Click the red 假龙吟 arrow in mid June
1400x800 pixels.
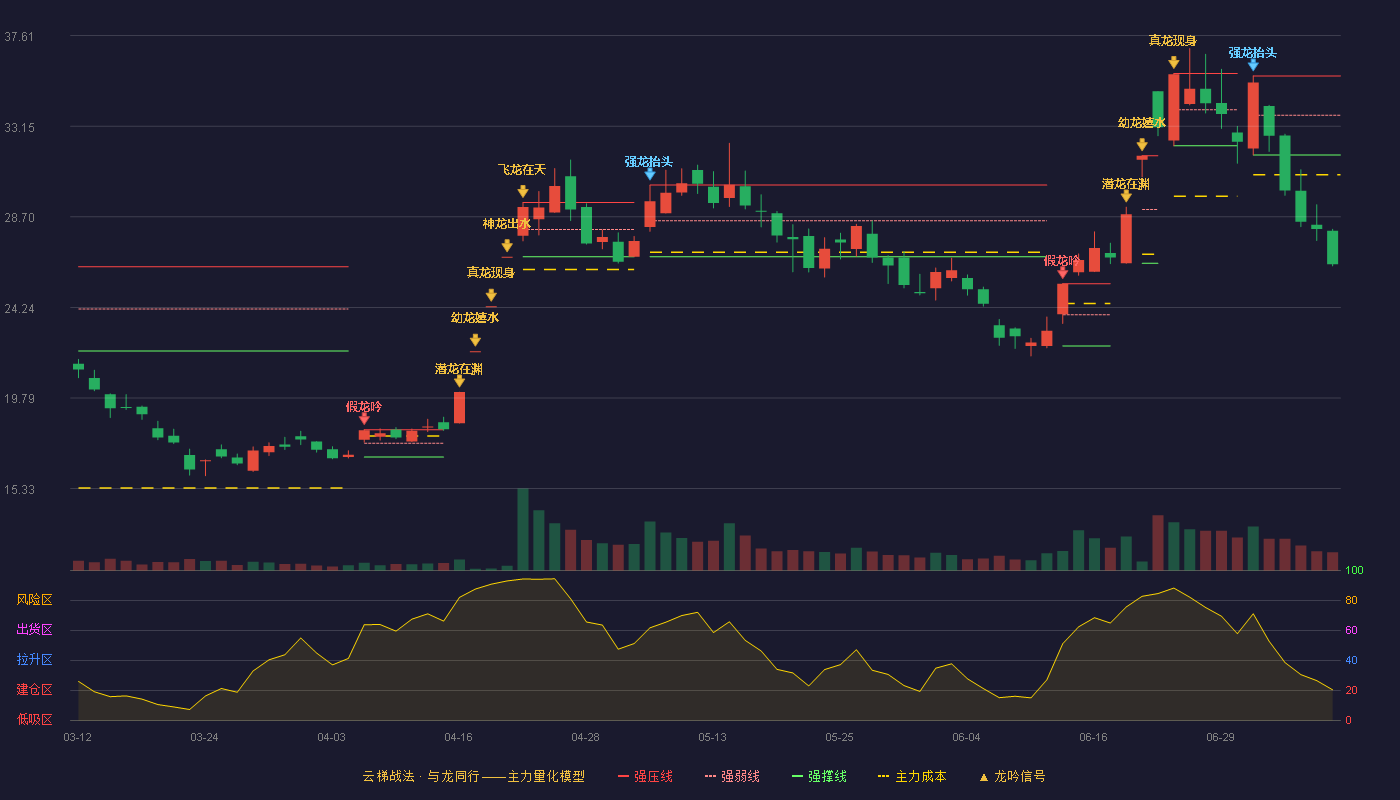(x=1062, y=272)
